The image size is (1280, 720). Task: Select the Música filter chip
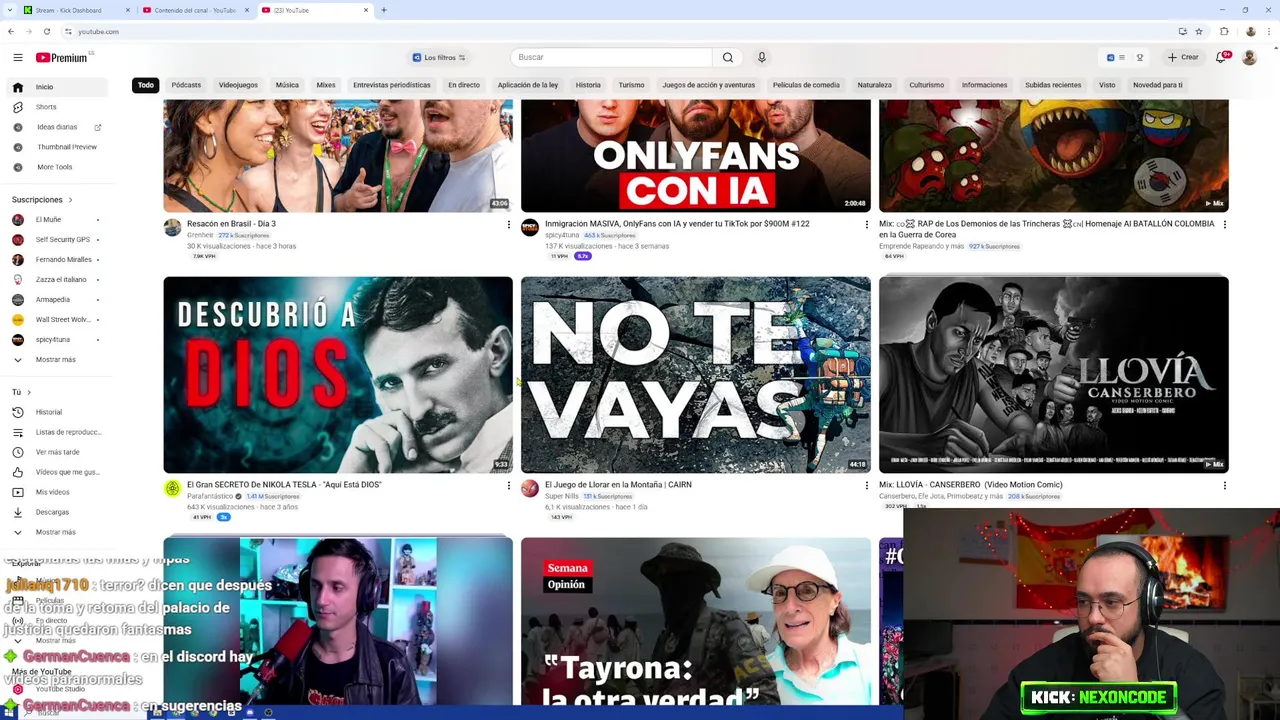coord(287,85)
